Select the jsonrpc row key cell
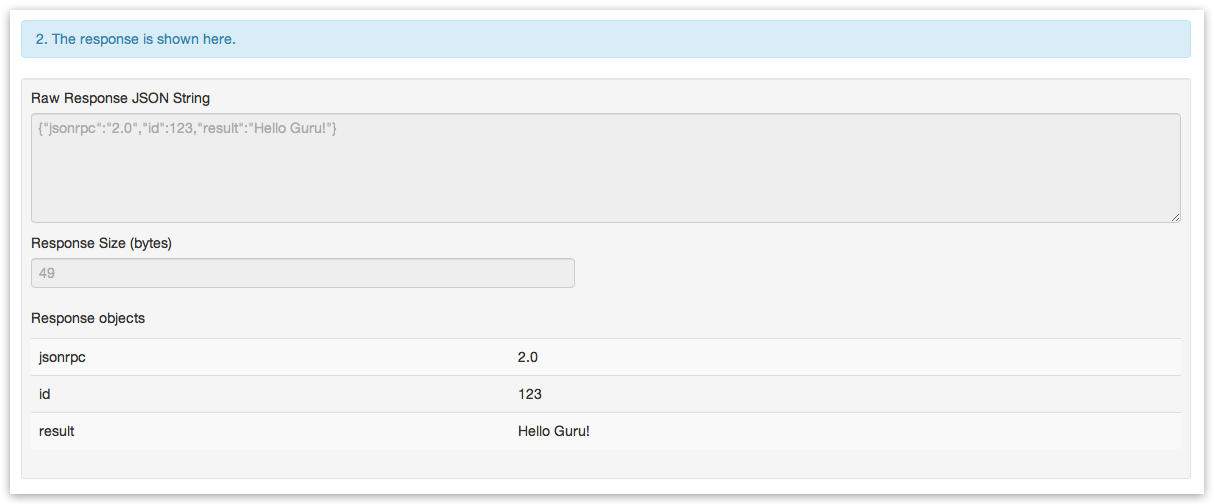The image size is (1214, 504). 270,357
